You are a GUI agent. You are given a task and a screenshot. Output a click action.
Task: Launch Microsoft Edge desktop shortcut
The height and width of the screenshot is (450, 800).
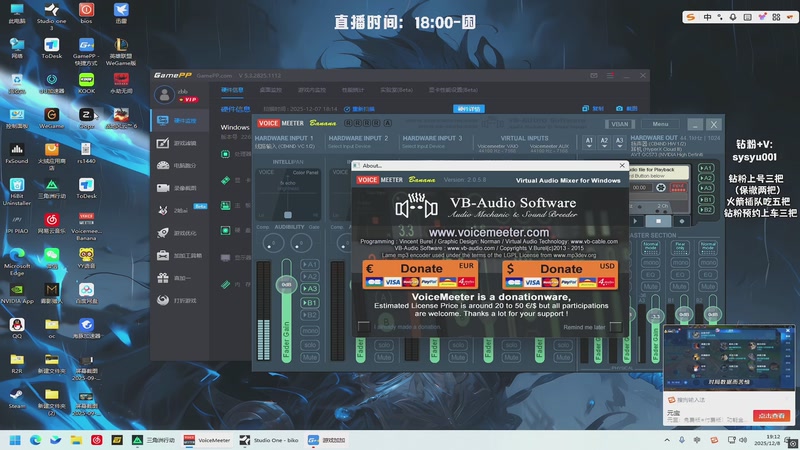pyautogui.click(x=17, y=261)
